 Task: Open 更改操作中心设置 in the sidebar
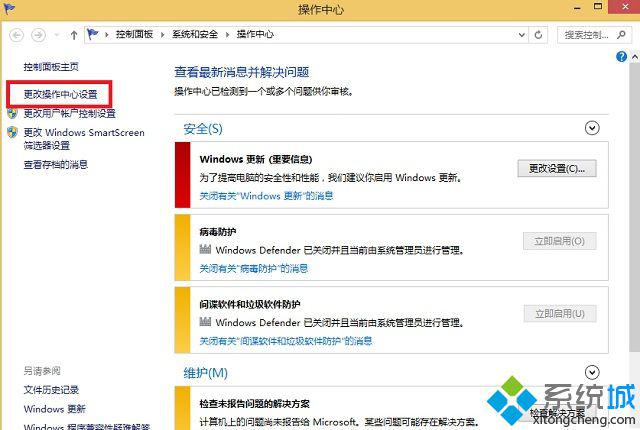[61, 94]
